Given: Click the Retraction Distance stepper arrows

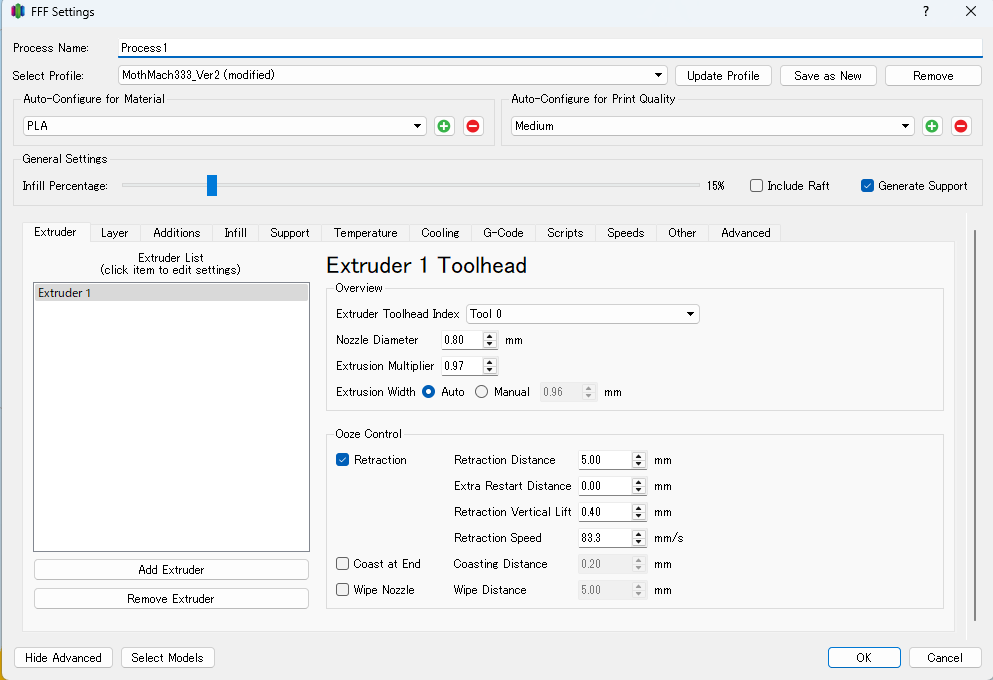Looking at the screenshot, I should (639, 460).
